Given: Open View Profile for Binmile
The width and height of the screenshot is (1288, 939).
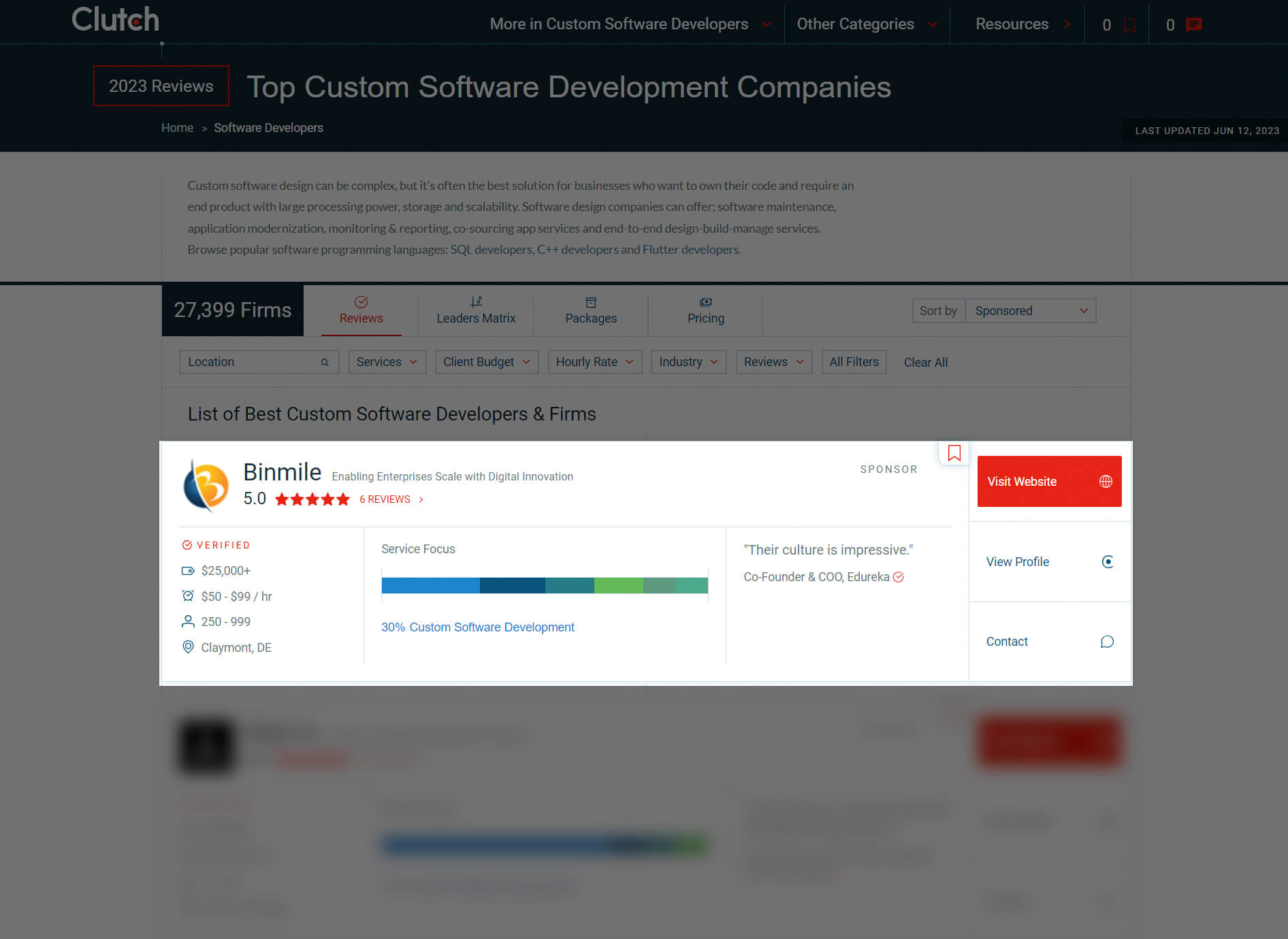Looking at the screenshot, I should coord(1050,562).
